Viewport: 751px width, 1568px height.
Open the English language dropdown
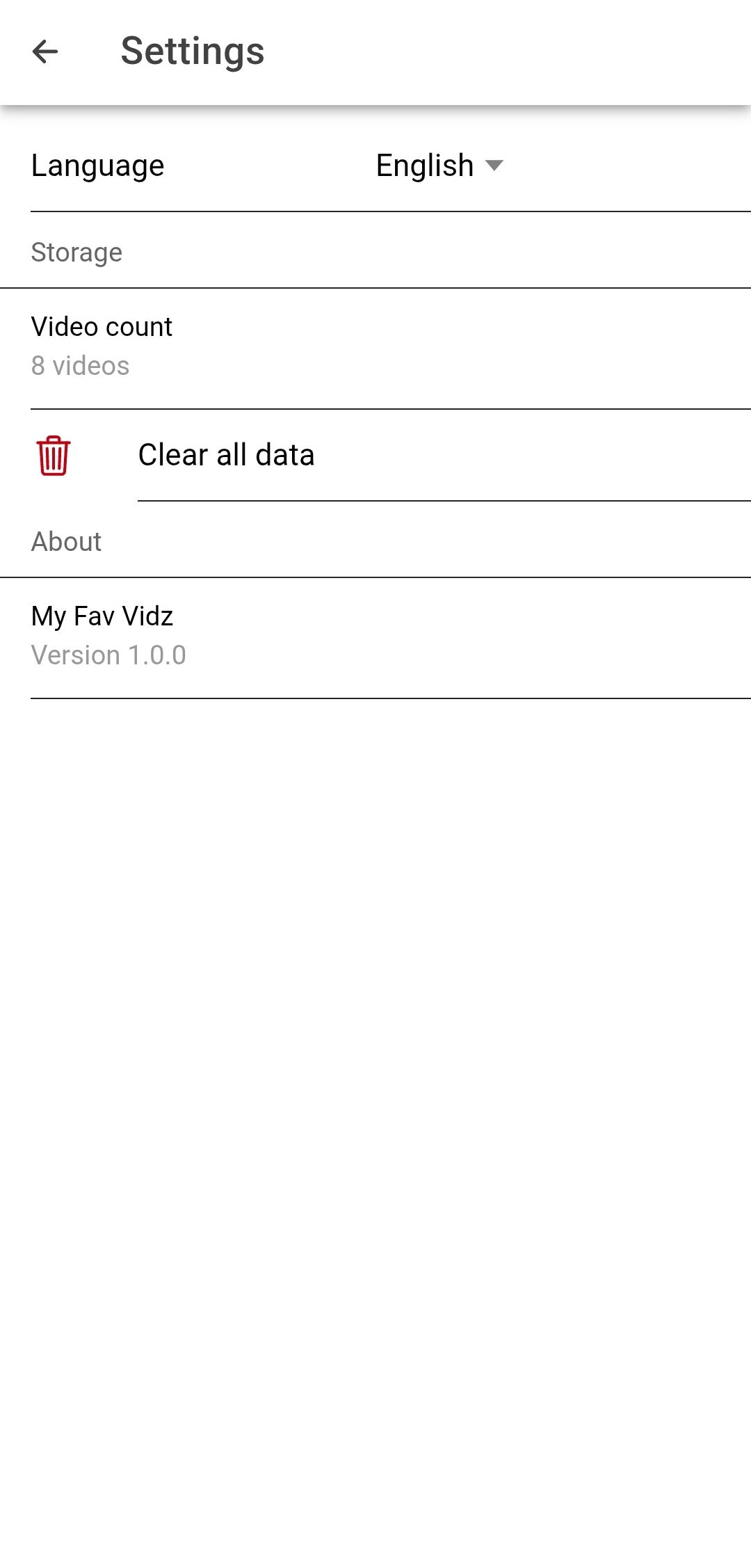click(x=425, y=166)
